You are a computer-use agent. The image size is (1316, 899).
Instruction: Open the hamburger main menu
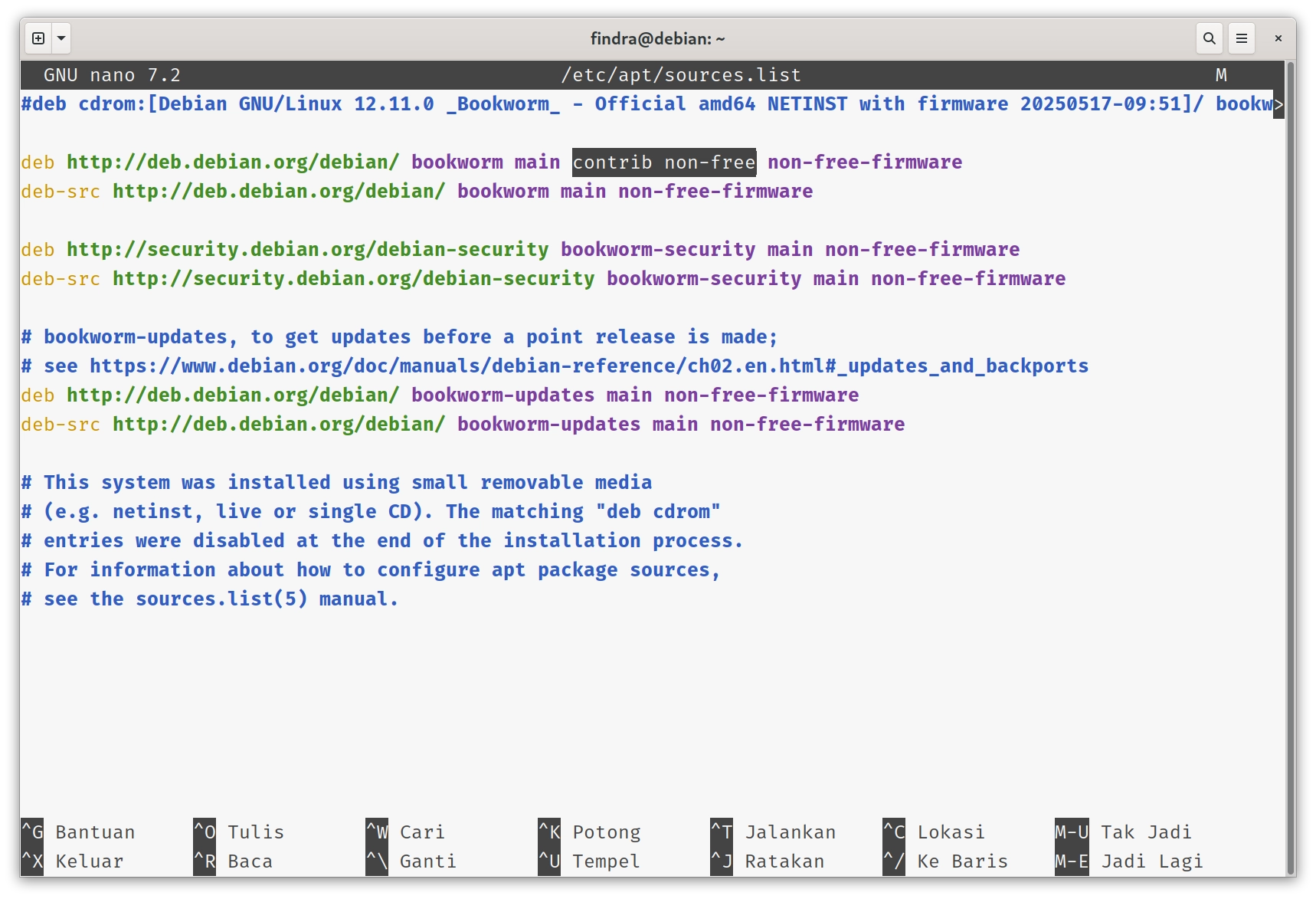[x=1241, y=38]
